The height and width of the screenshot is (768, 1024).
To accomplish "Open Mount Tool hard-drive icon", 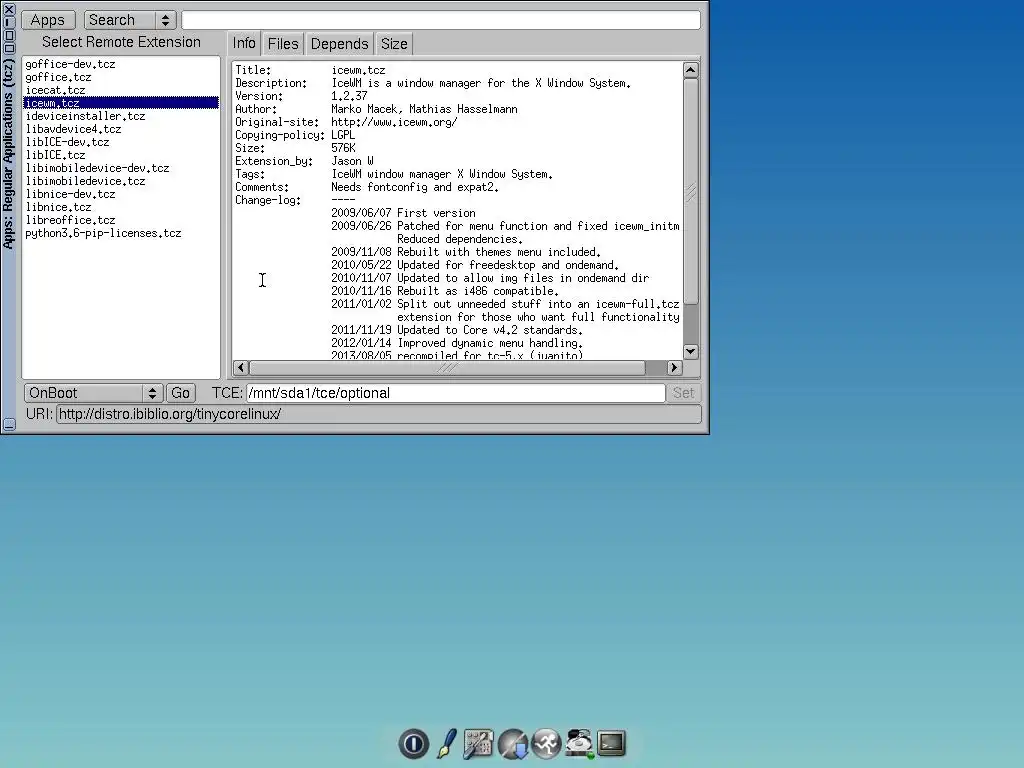I will tap(579, 744).
